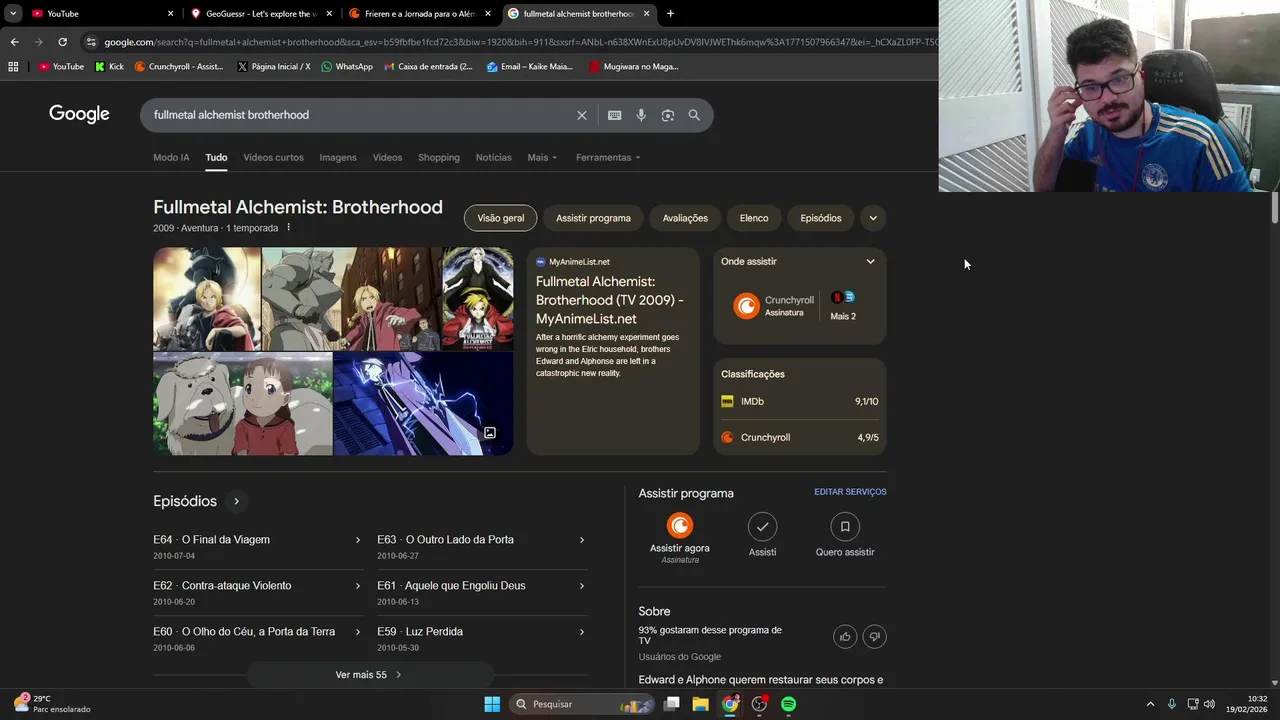Expand more knowledge panel chips

point(873,218)
